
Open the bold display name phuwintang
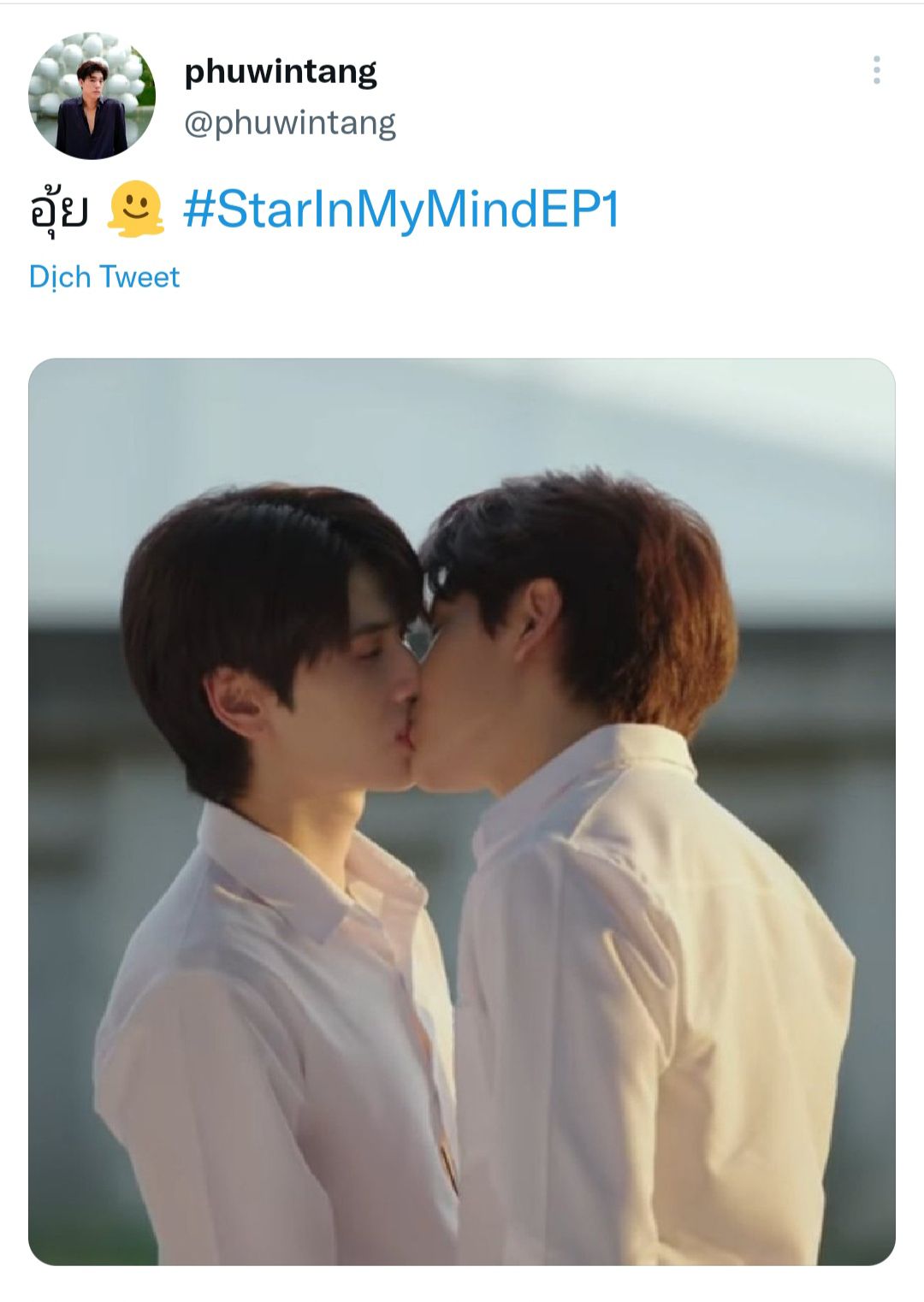(x=281, y=72)
